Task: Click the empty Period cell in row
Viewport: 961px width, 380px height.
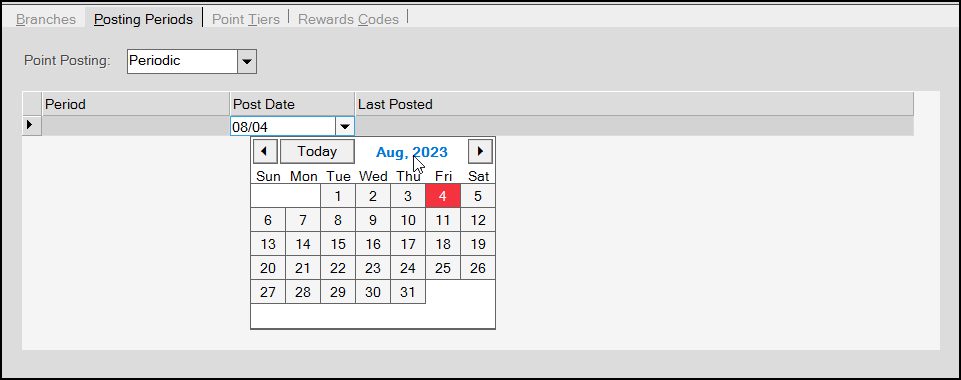Action: coord(136,126)
